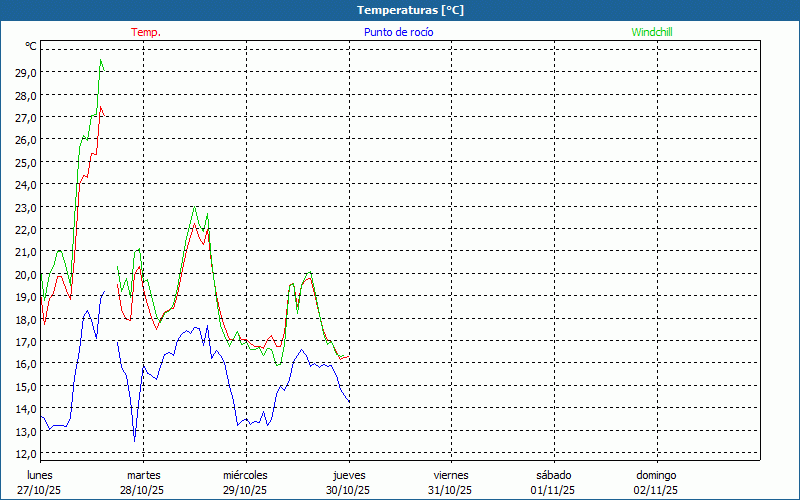Image resolution: width=800 pixels, height=500 pixels.
Task: Click the 'sábado 01/11/25' date label
Action: tap(553, 483)
